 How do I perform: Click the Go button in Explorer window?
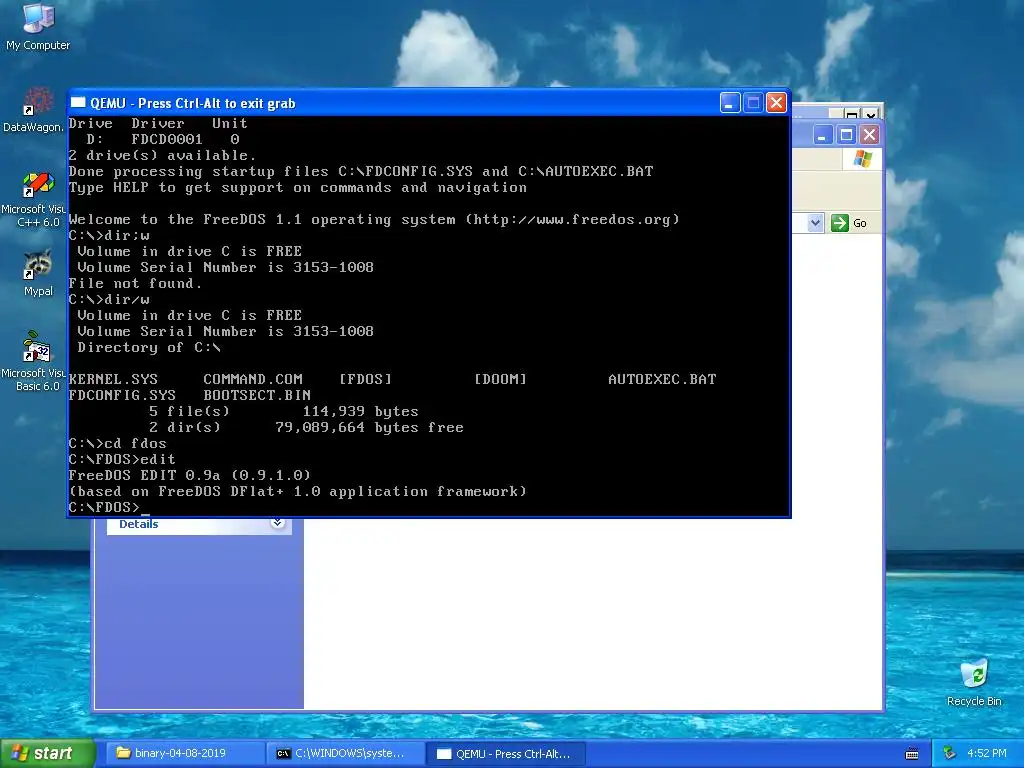(x=848, y=223)
